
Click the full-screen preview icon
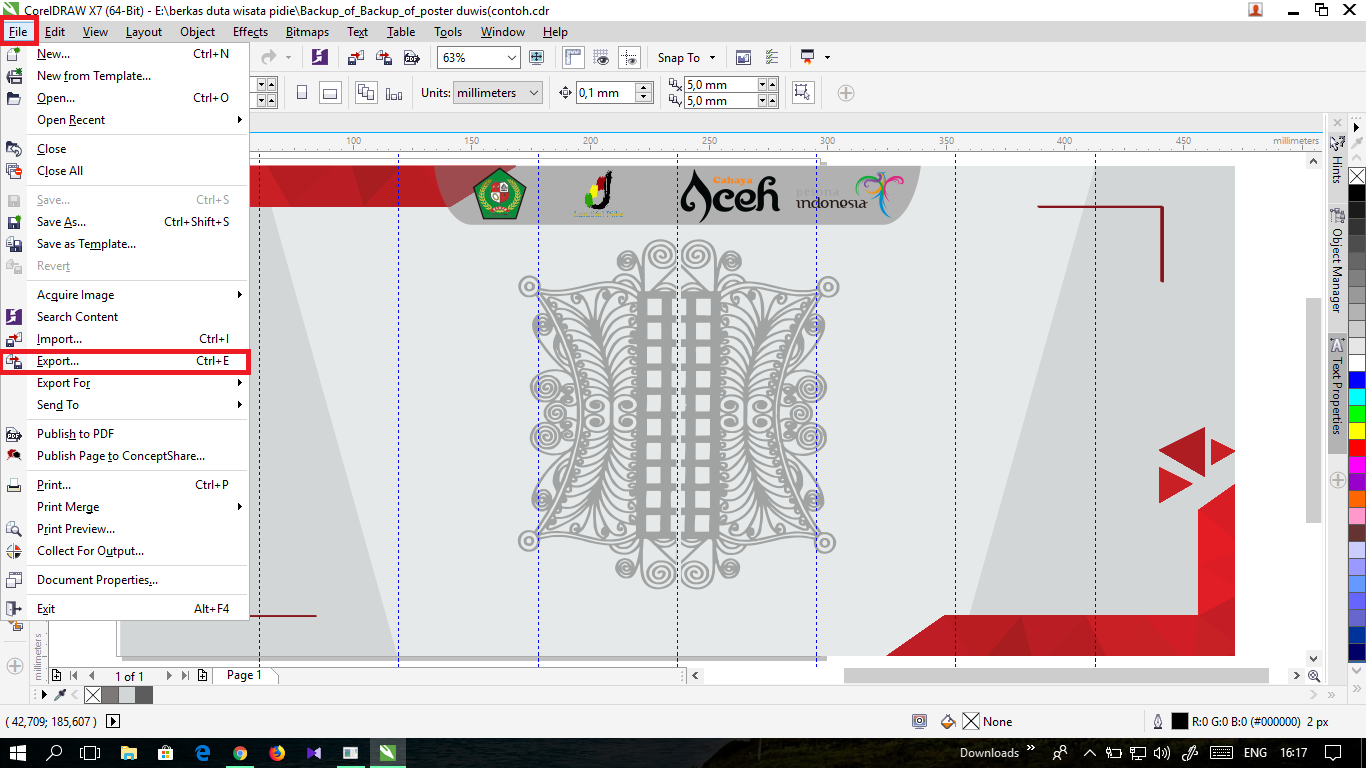[536, 57]
